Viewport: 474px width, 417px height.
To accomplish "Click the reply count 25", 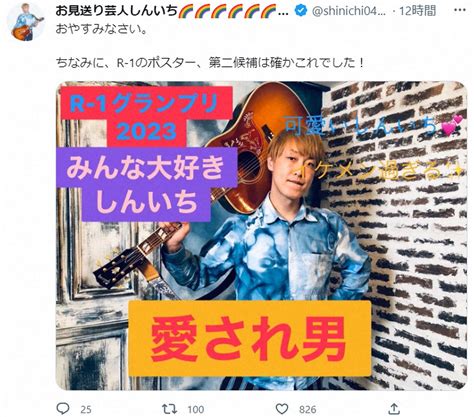I will [86, 409].
